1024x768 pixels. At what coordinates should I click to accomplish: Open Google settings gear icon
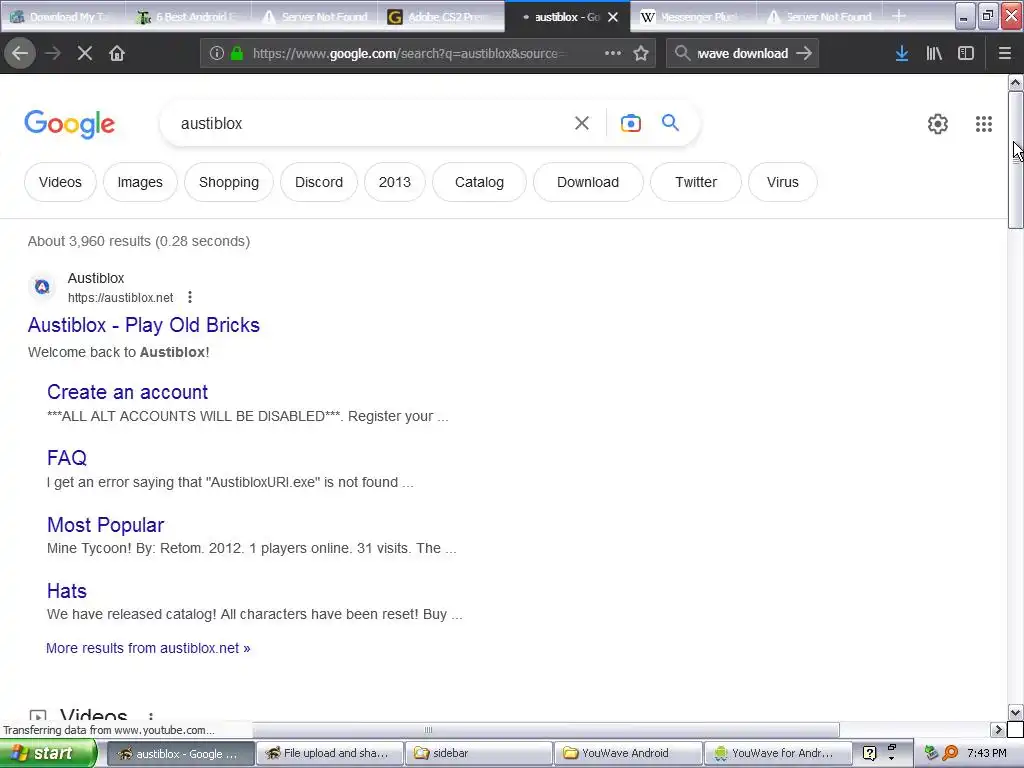[x=938, y=123]
